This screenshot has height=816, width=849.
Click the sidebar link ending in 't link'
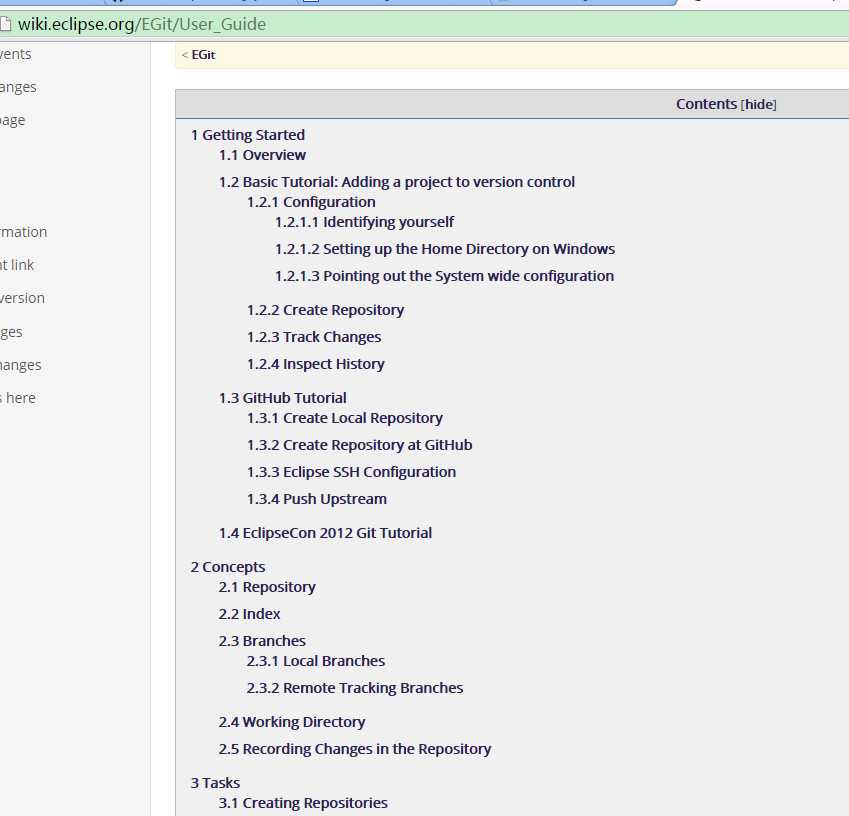pyautogui.click(x=17, y=265)
